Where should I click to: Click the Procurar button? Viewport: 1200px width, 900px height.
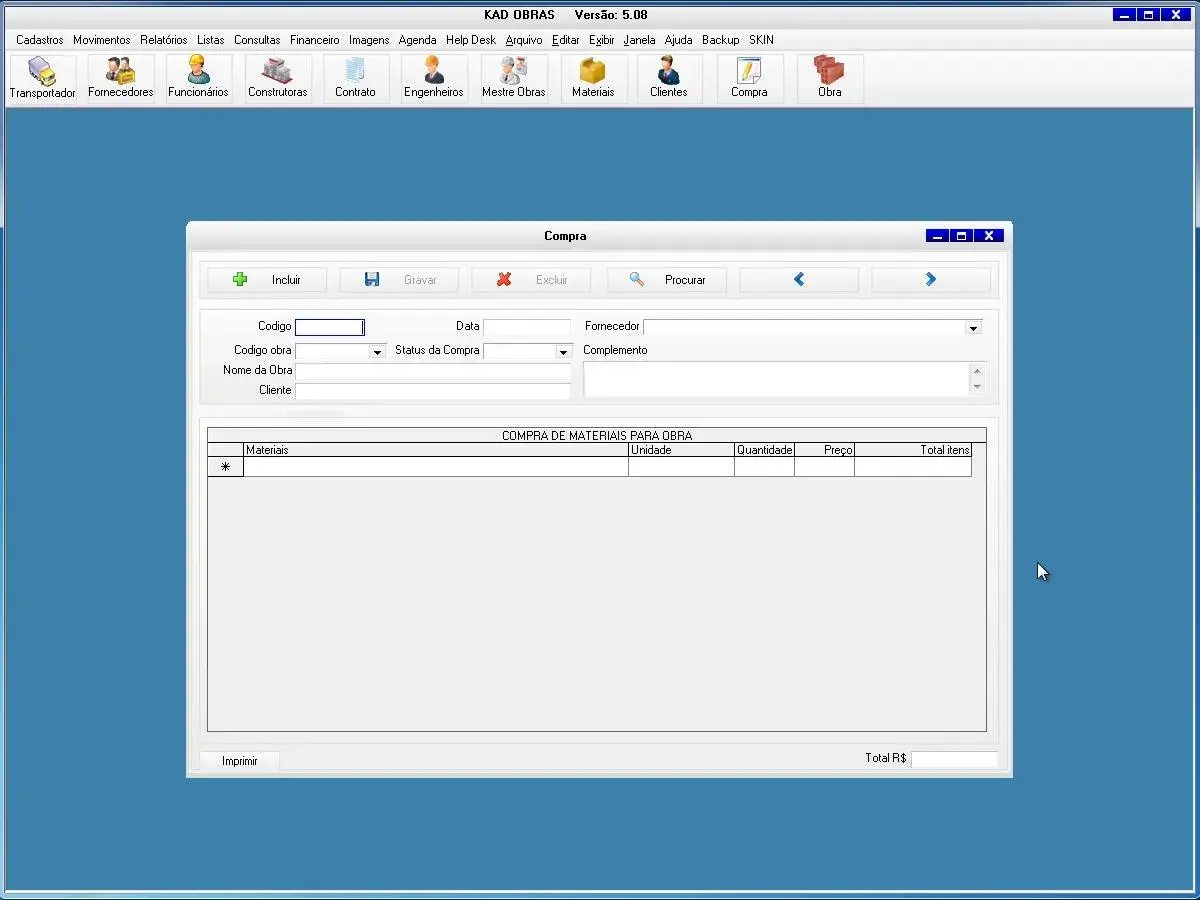(666, 280)
